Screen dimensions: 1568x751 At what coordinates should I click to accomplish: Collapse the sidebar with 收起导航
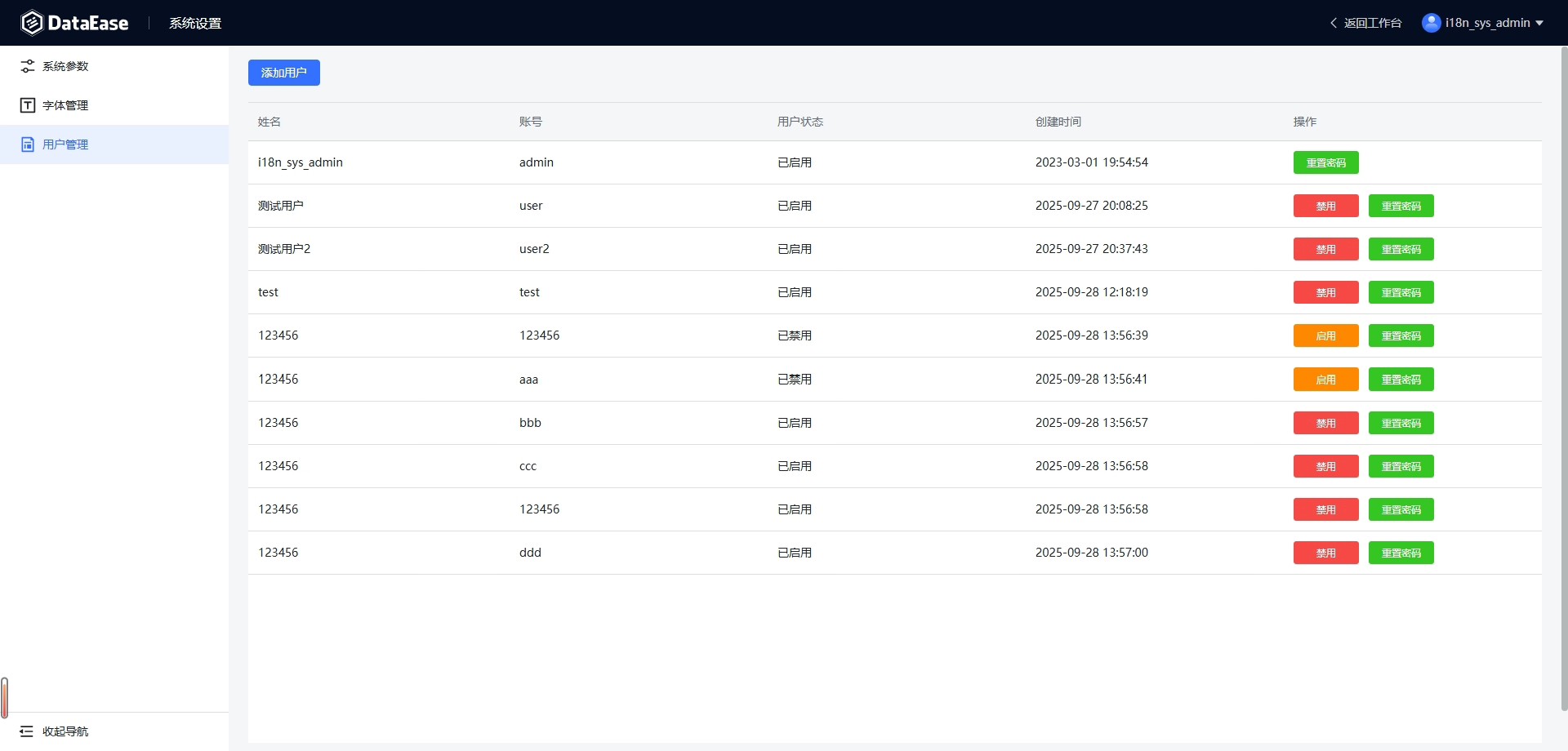pos(114,731)
